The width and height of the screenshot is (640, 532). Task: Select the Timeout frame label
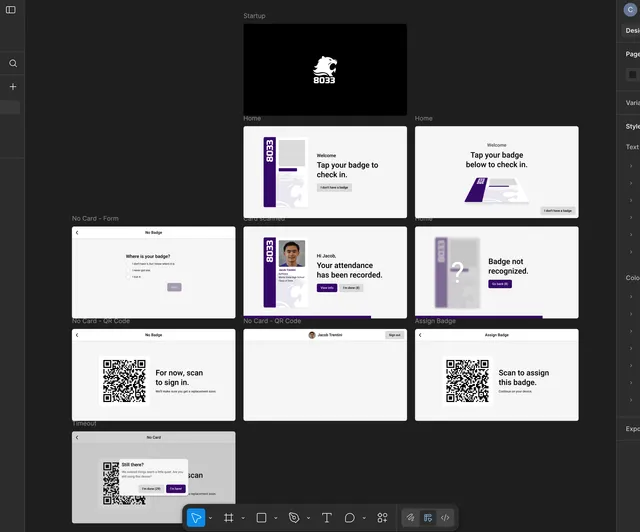[x=84, y=424]
